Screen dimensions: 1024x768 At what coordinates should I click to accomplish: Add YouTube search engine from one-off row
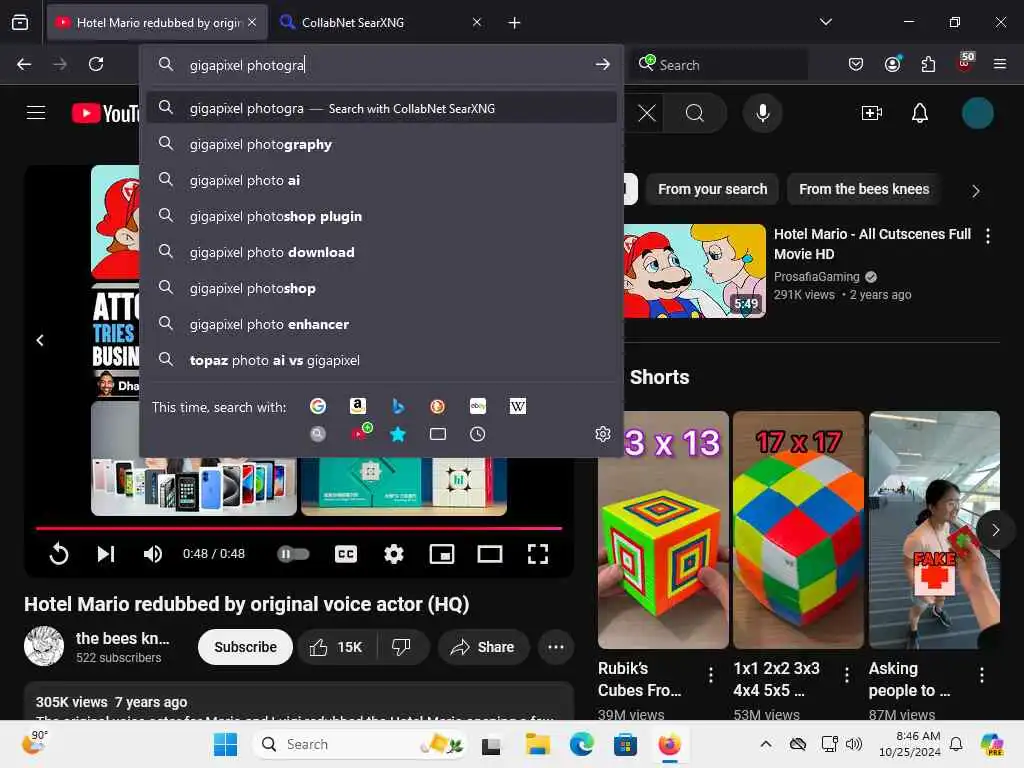pyautogui.click(x=360, y=432)
